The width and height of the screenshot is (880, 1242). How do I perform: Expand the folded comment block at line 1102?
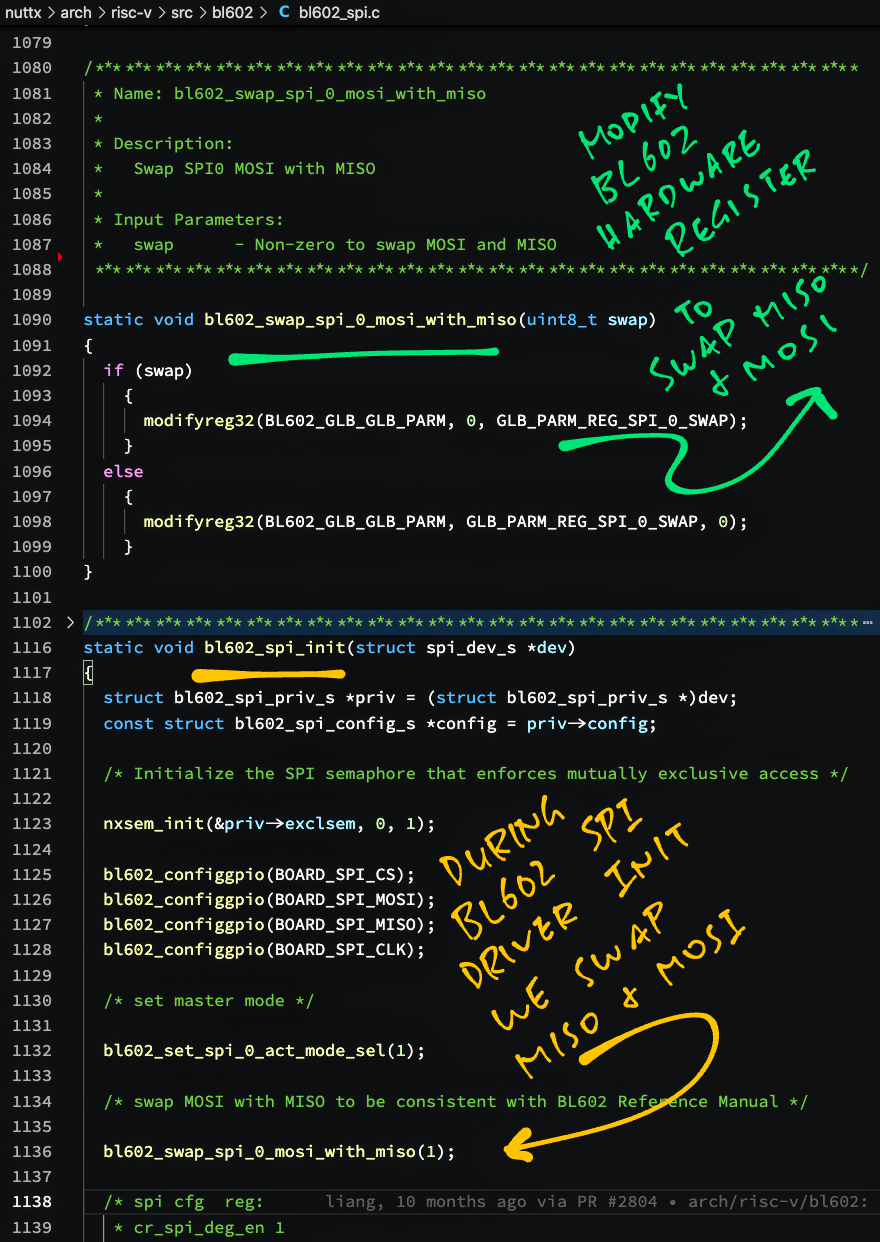tap(69, 622)
